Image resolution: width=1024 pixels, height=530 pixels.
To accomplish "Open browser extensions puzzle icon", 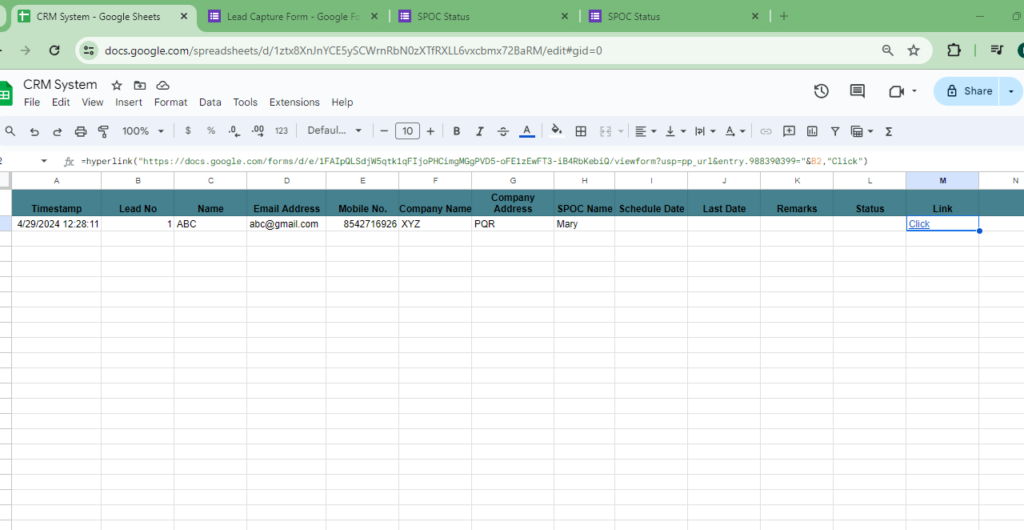I will (x=953, y=50).
